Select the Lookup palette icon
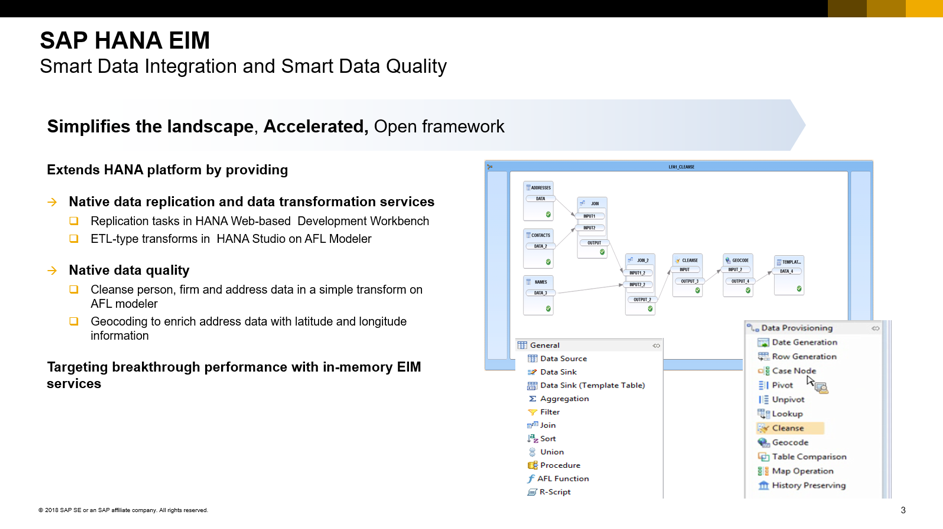Viewport: 943px width, 529px height. (764, 414)
